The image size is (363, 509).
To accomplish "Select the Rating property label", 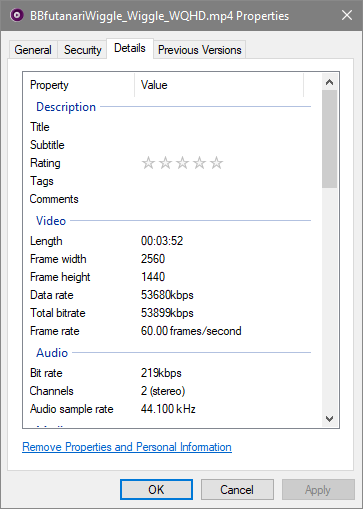I will pyautogui.click(x=45, y=163).
